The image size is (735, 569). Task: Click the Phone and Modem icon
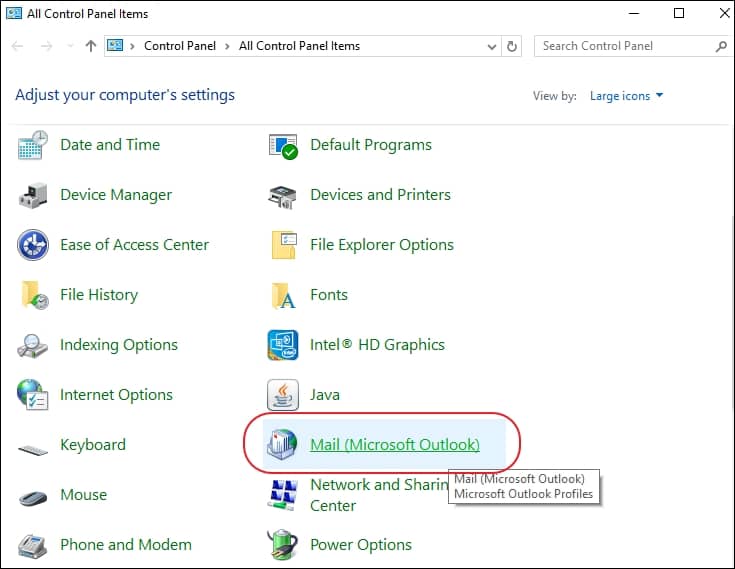(32, 546)
